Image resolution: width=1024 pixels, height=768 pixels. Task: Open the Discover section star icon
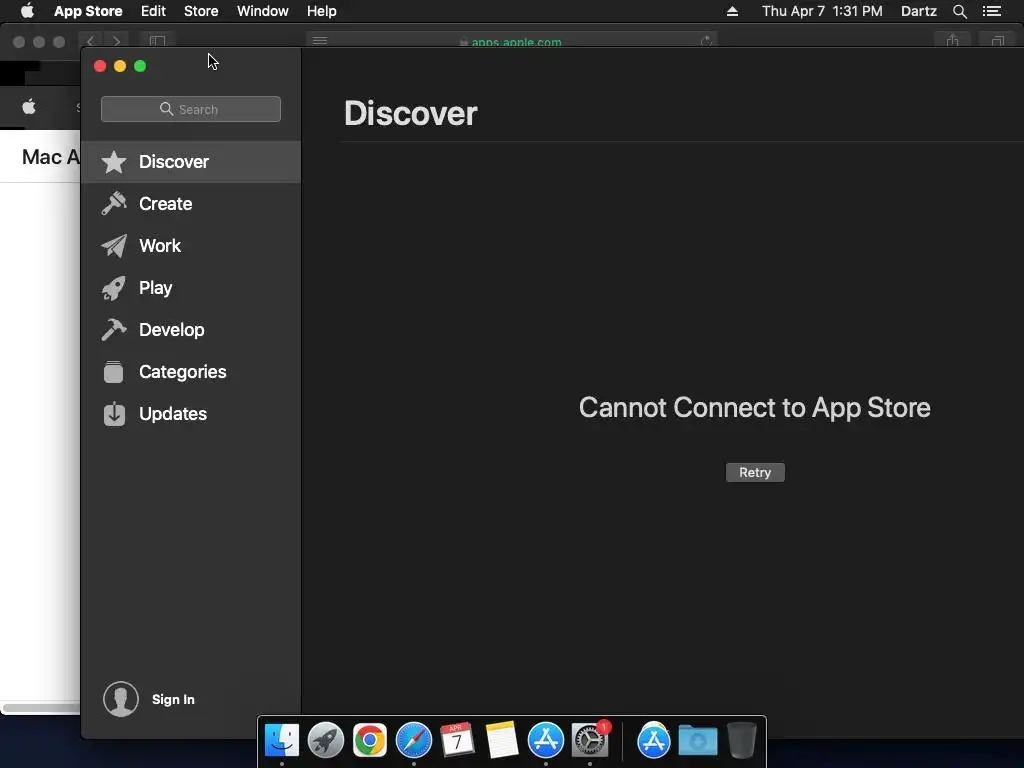pos(114,162)
